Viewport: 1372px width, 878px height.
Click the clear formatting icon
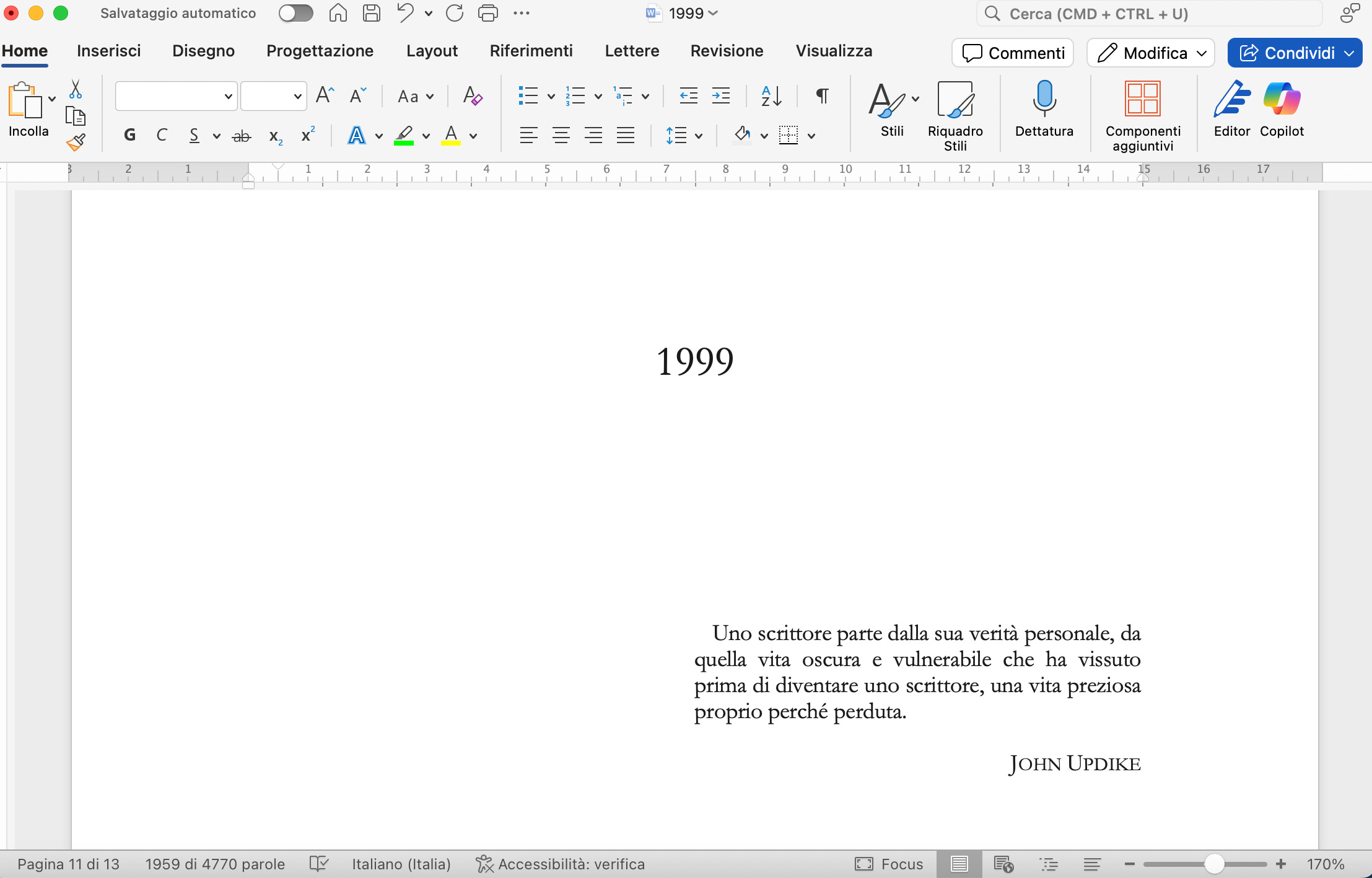pyautogui.click(x=473, y=96)
